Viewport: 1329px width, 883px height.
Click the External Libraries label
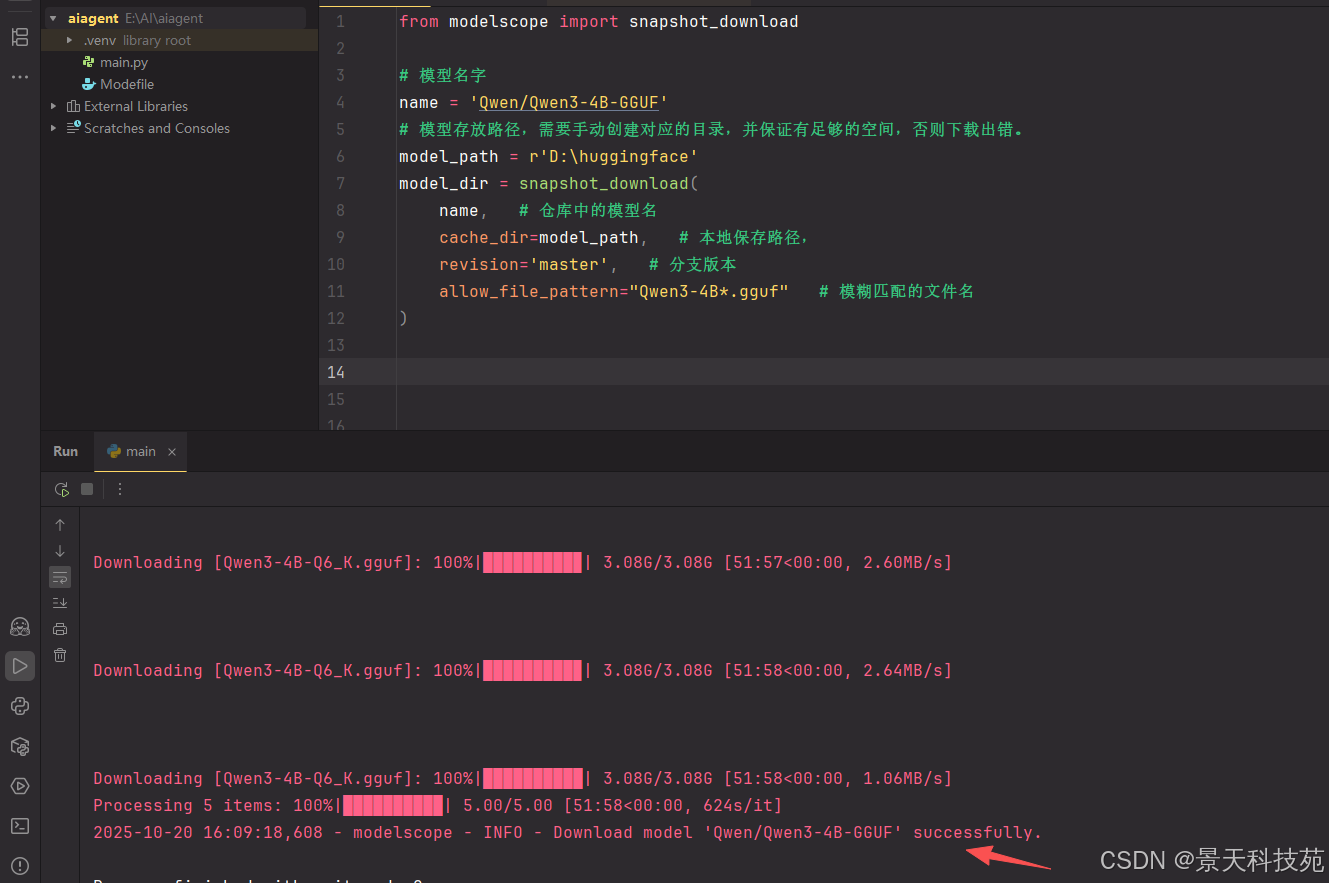coord(136,106)
